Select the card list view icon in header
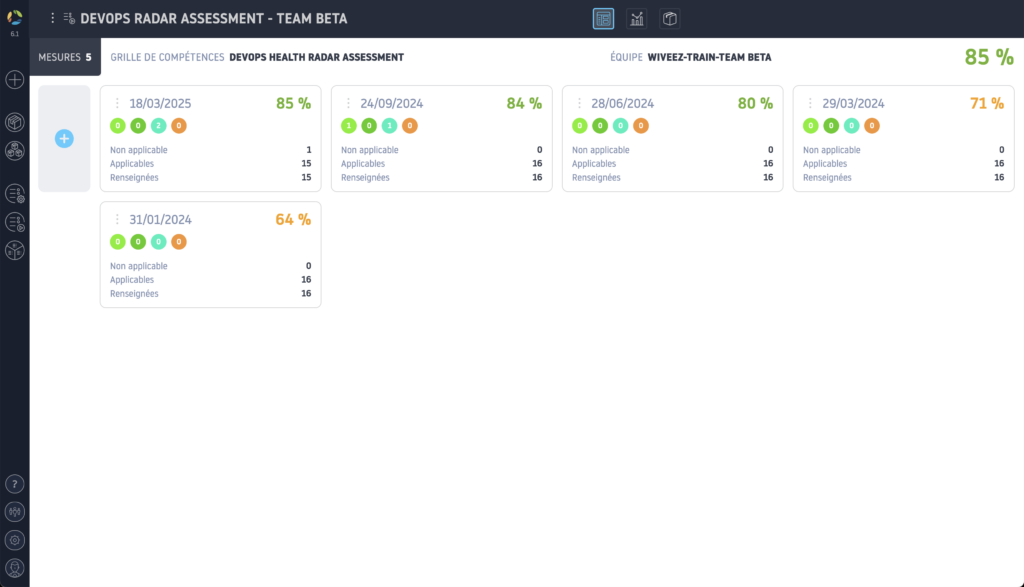This screenshot has width=1024, height=587. click(603, 18)
